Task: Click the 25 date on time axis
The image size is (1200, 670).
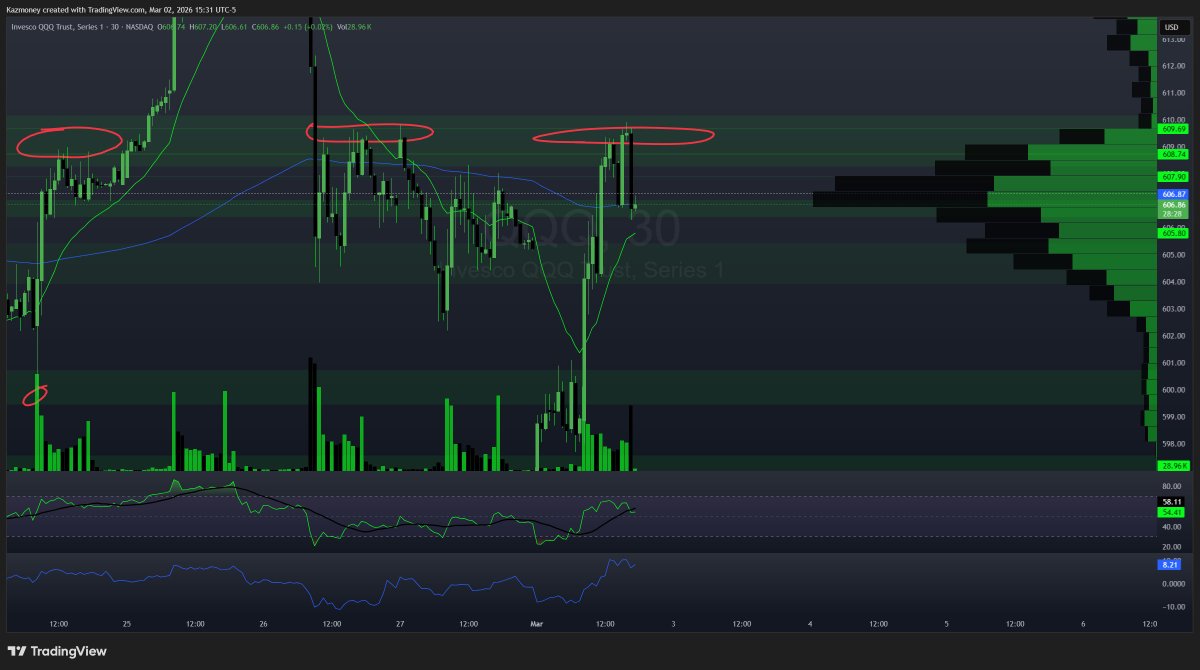Action: pyautogui.click(x=127, y=624)
